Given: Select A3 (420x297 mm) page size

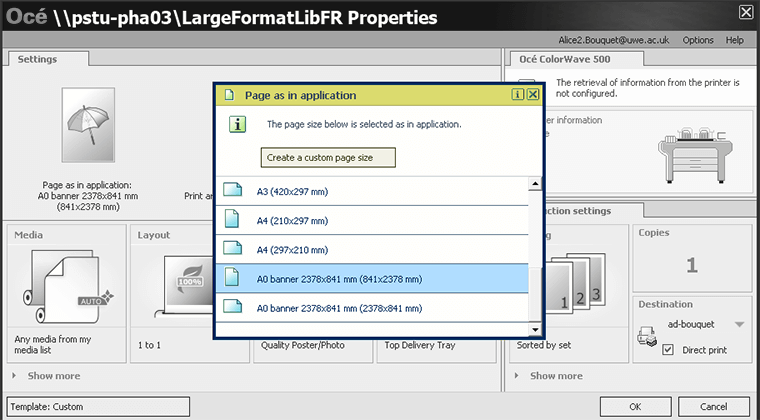Looking at the screenshot, I should (372, 191).
